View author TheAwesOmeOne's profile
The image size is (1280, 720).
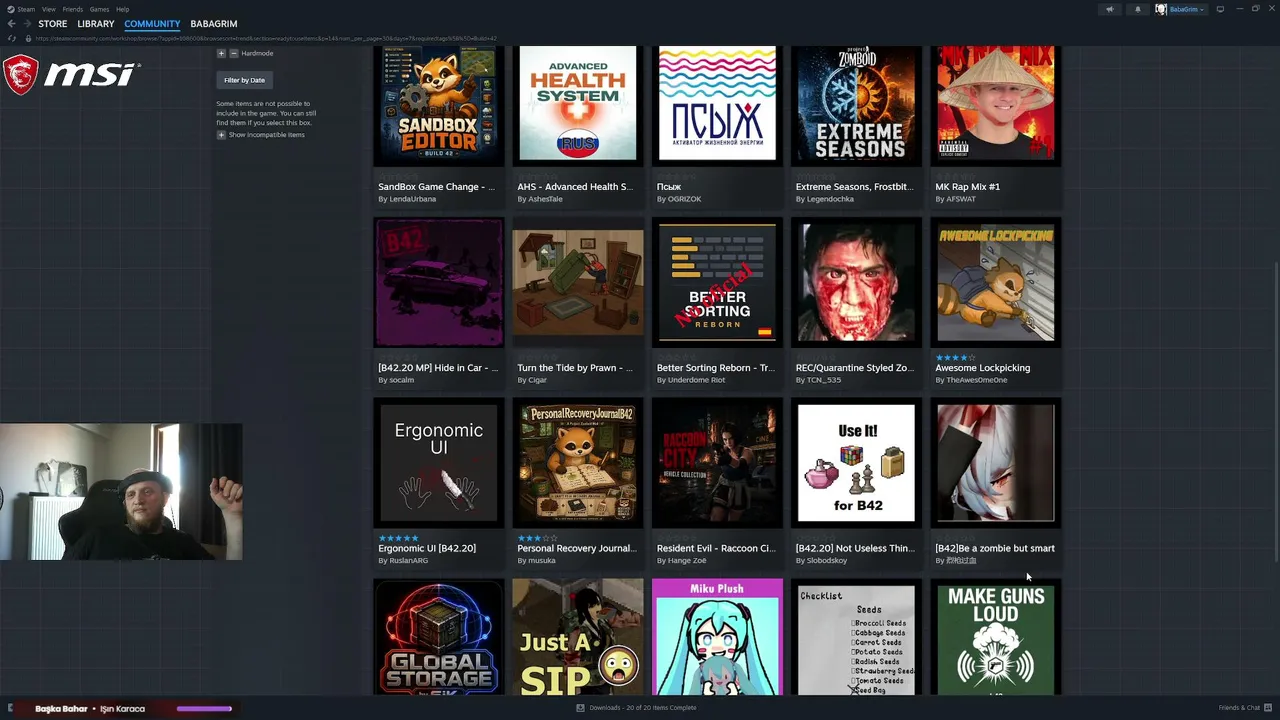(x=976, y=380)
